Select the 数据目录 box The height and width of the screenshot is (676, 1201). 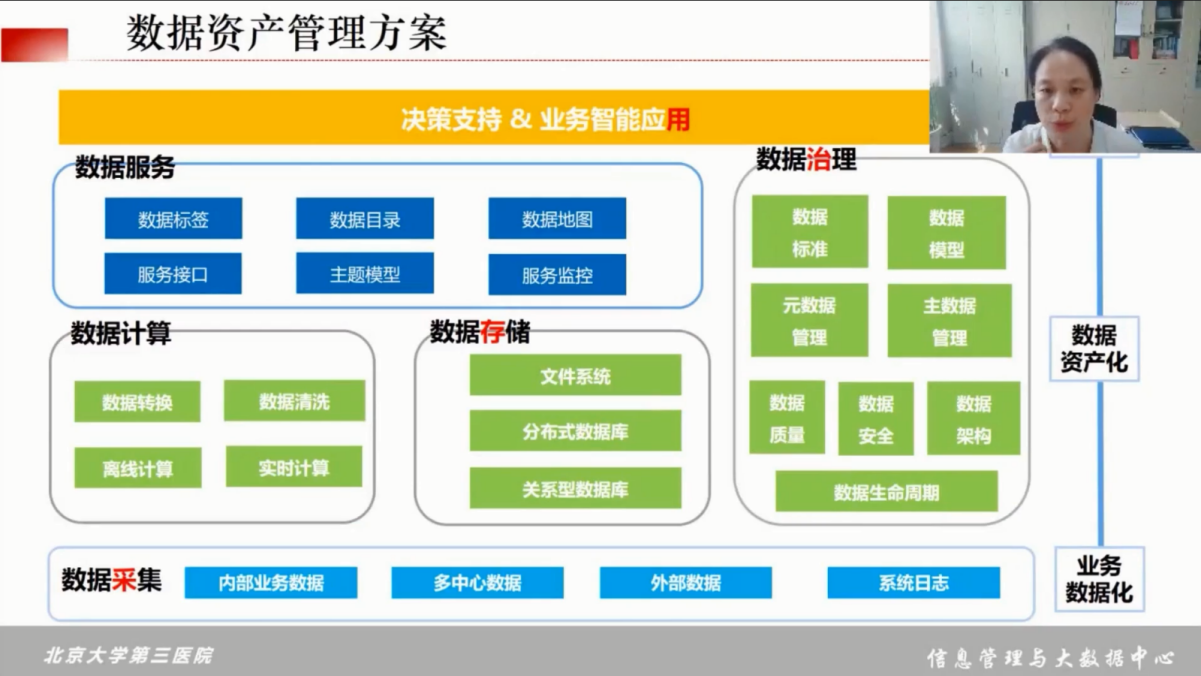(365, 219)
